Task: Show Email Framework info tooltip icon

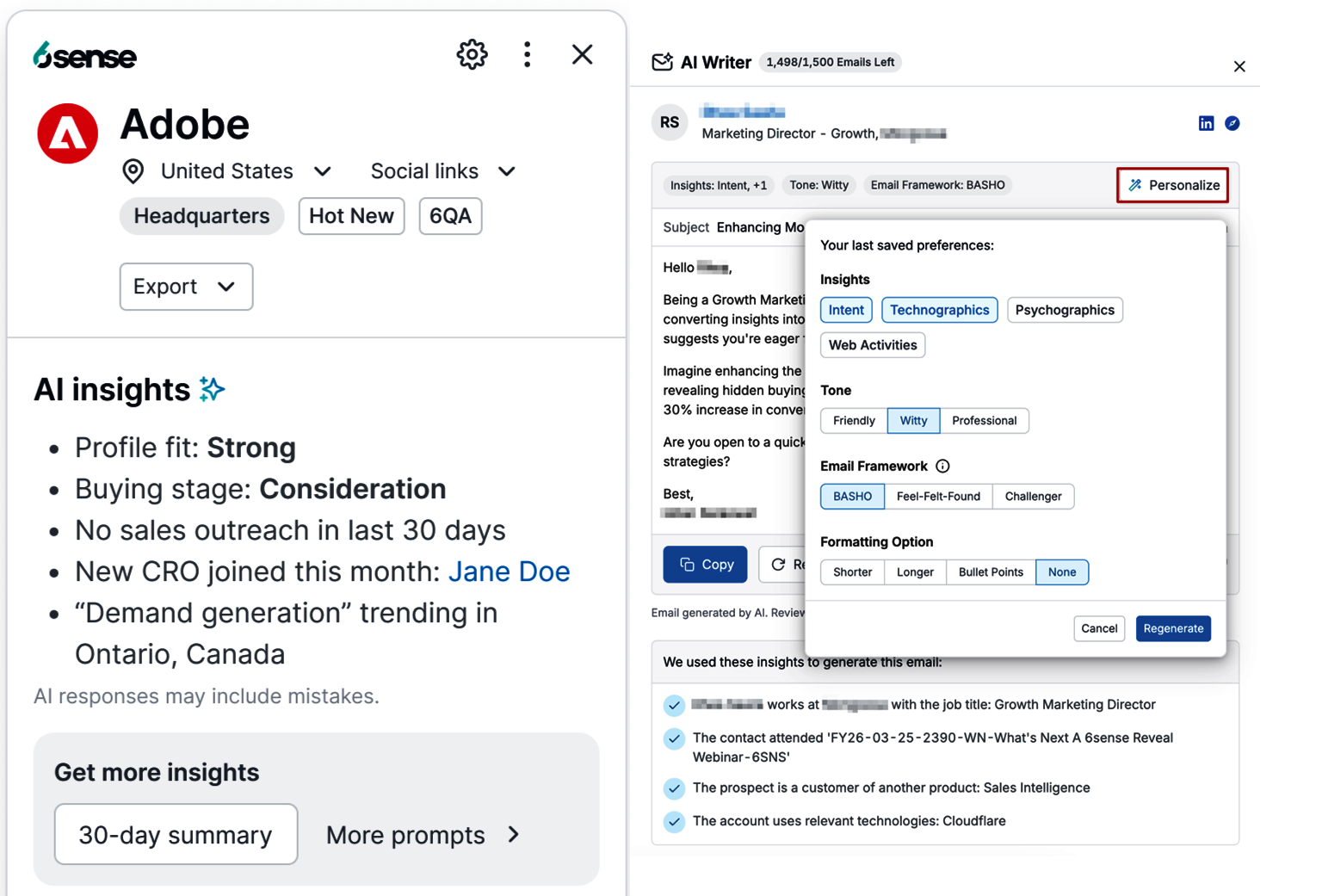Action: pos(942,466)
